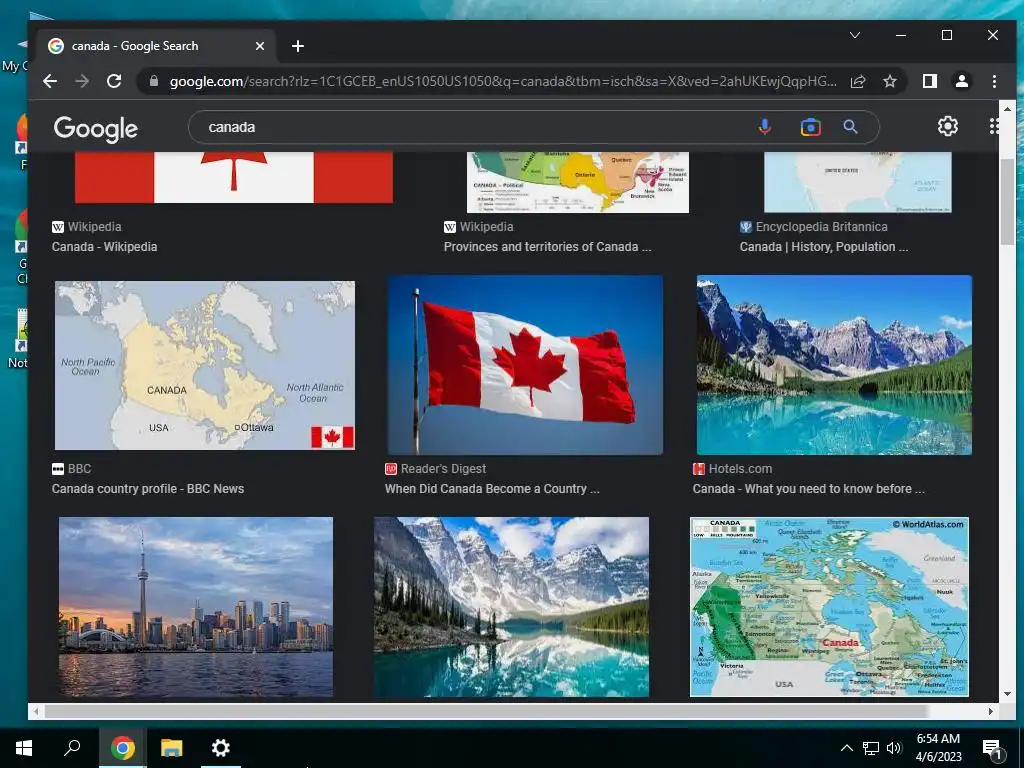
Task: Share this page via the share icon
Action: [x=857, y=81]
